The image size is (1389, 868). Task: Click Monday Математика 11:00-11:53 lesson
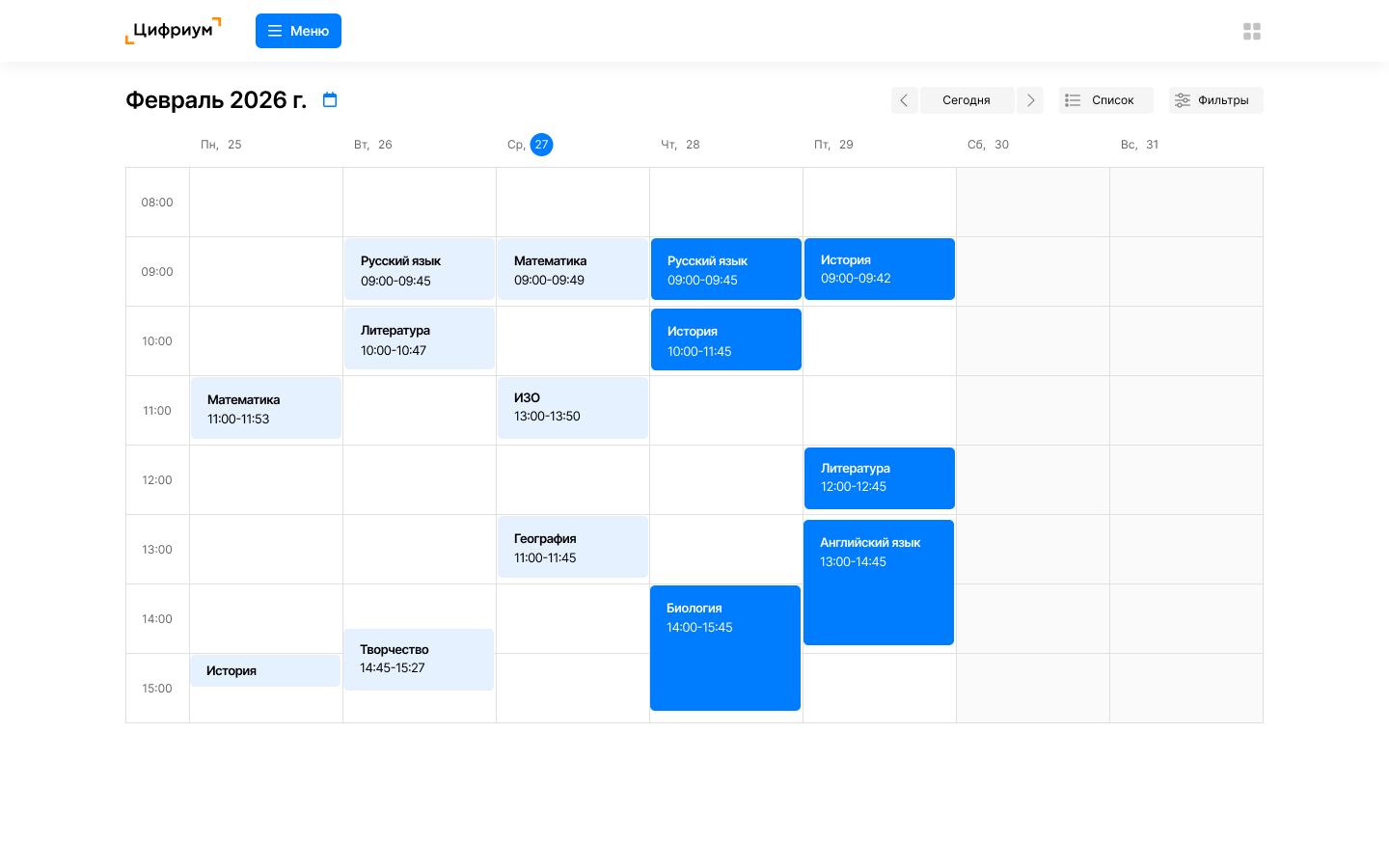coord(266,408)
